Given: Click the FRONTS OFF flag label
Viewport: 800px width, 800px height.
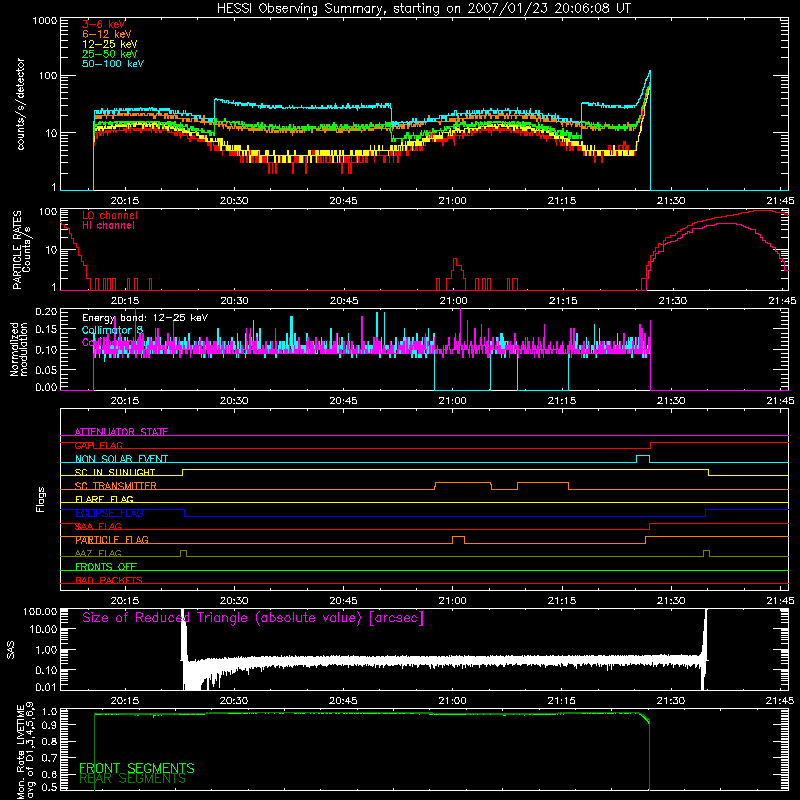Looking at the screenshot, I should 106,566.
